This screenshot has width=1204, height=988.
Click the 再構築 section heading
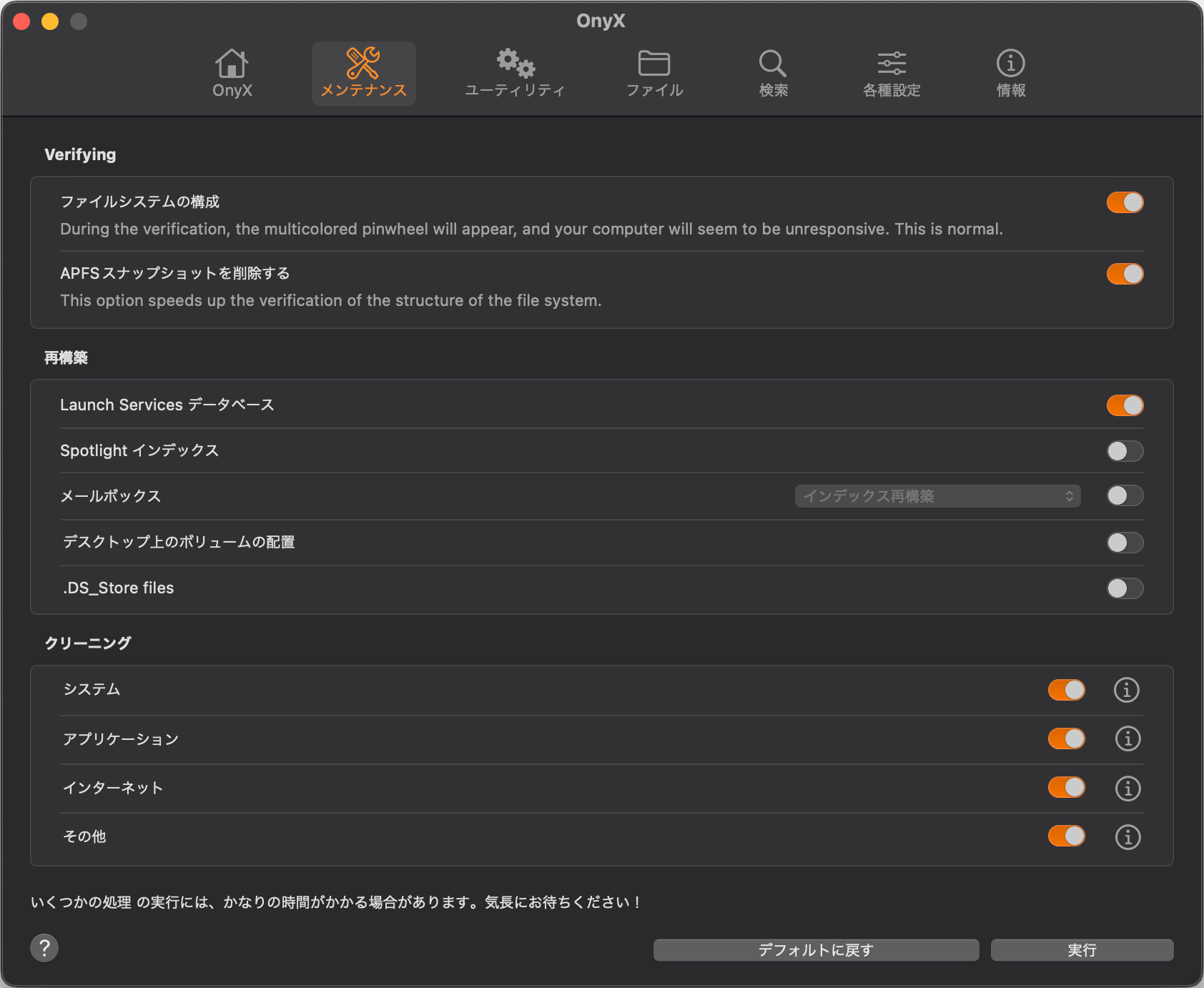click(66, 357)
